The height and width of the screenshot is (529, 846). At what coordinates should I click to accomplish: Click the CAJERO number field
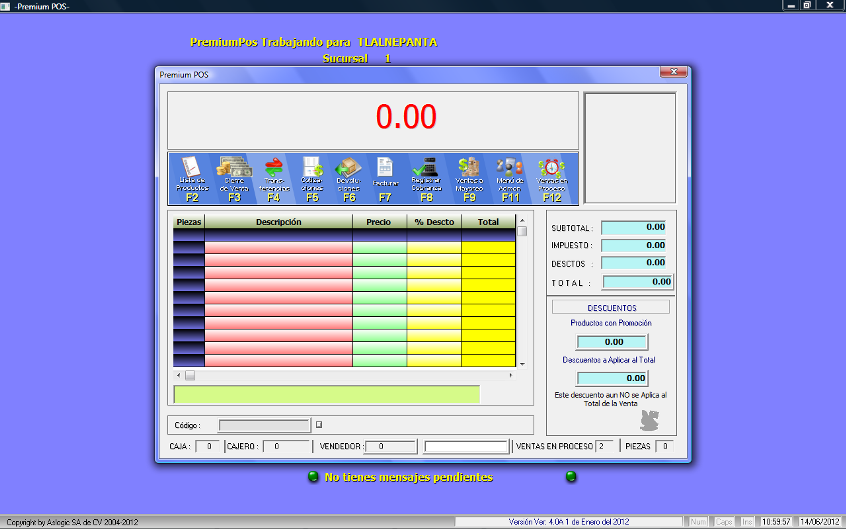coord(287,446)
